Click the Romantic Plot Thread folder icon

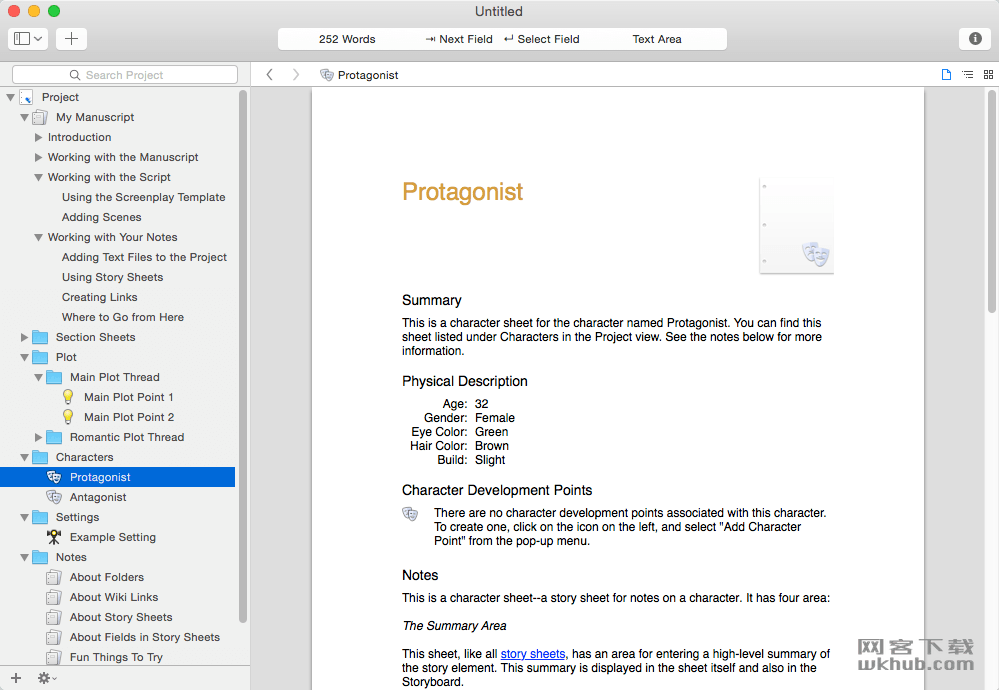point(54,437)
